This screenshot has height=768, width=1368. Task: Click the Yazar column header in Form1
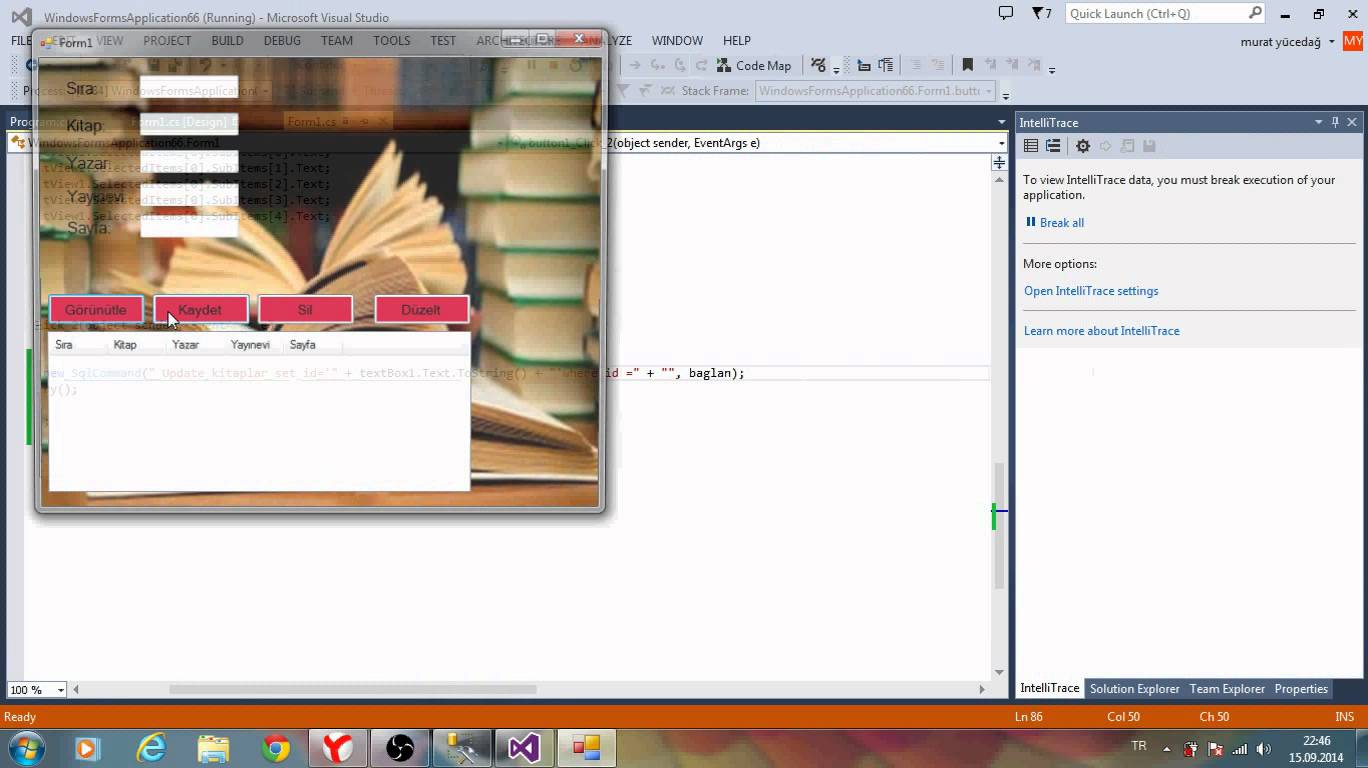pyautogui.click(x=195, y=345)
